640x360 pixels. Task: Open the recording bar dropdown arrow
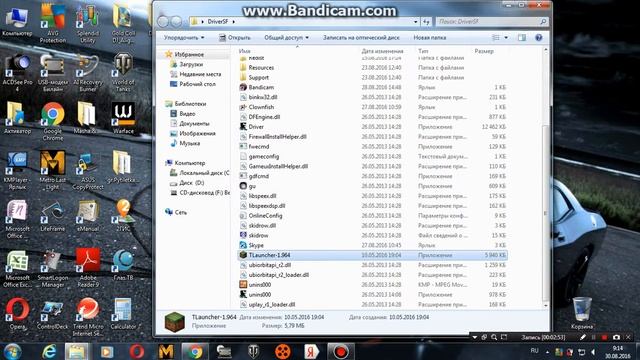pos(475,337)
